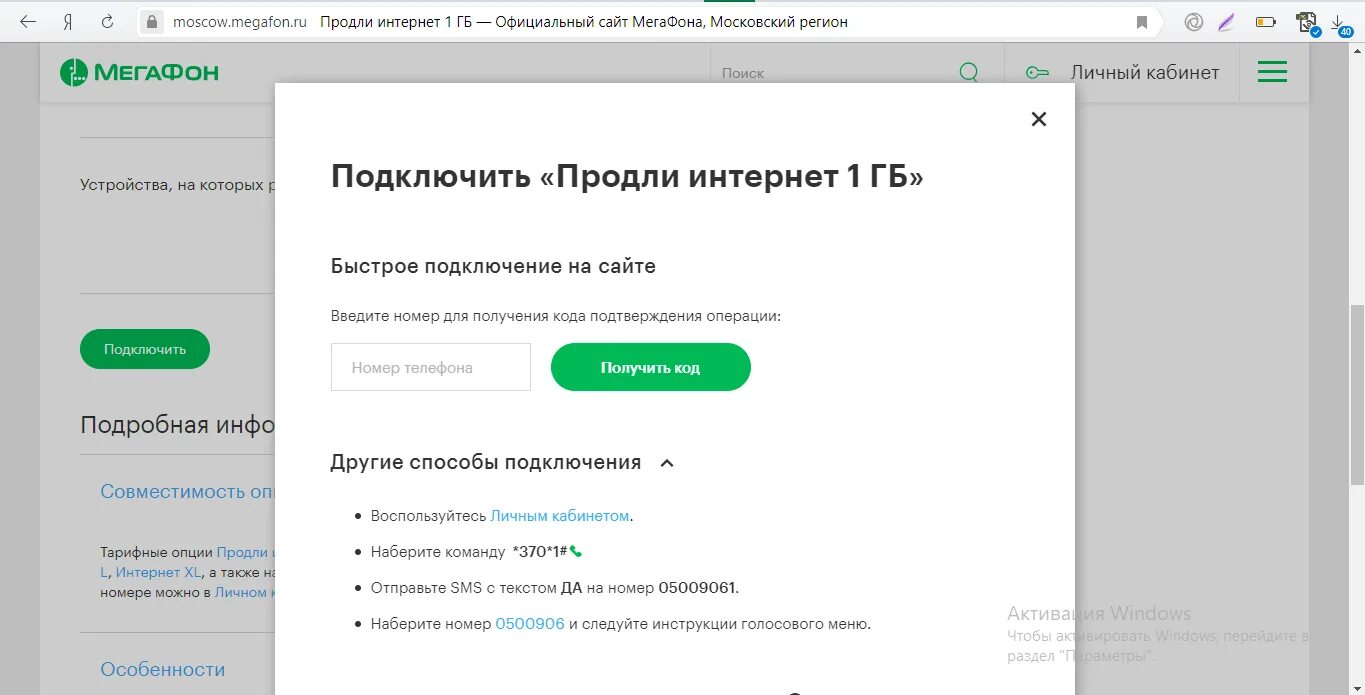Click the padlock site security icon

tap(152, 21)
